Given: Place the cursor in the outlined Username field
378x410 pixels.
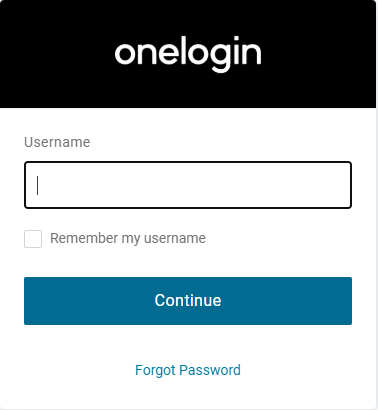Looking at the screenshot, I should pyautogui.click(x=188, y=185).
